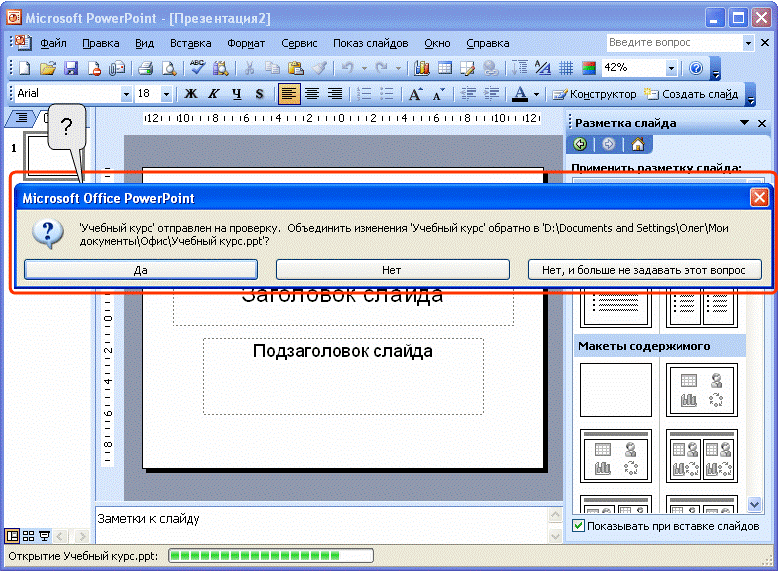Viewport: 778px width, 571px height.
Task: Click 'Нет, и больше не задавать этот вопрос'
Action: 645,270
